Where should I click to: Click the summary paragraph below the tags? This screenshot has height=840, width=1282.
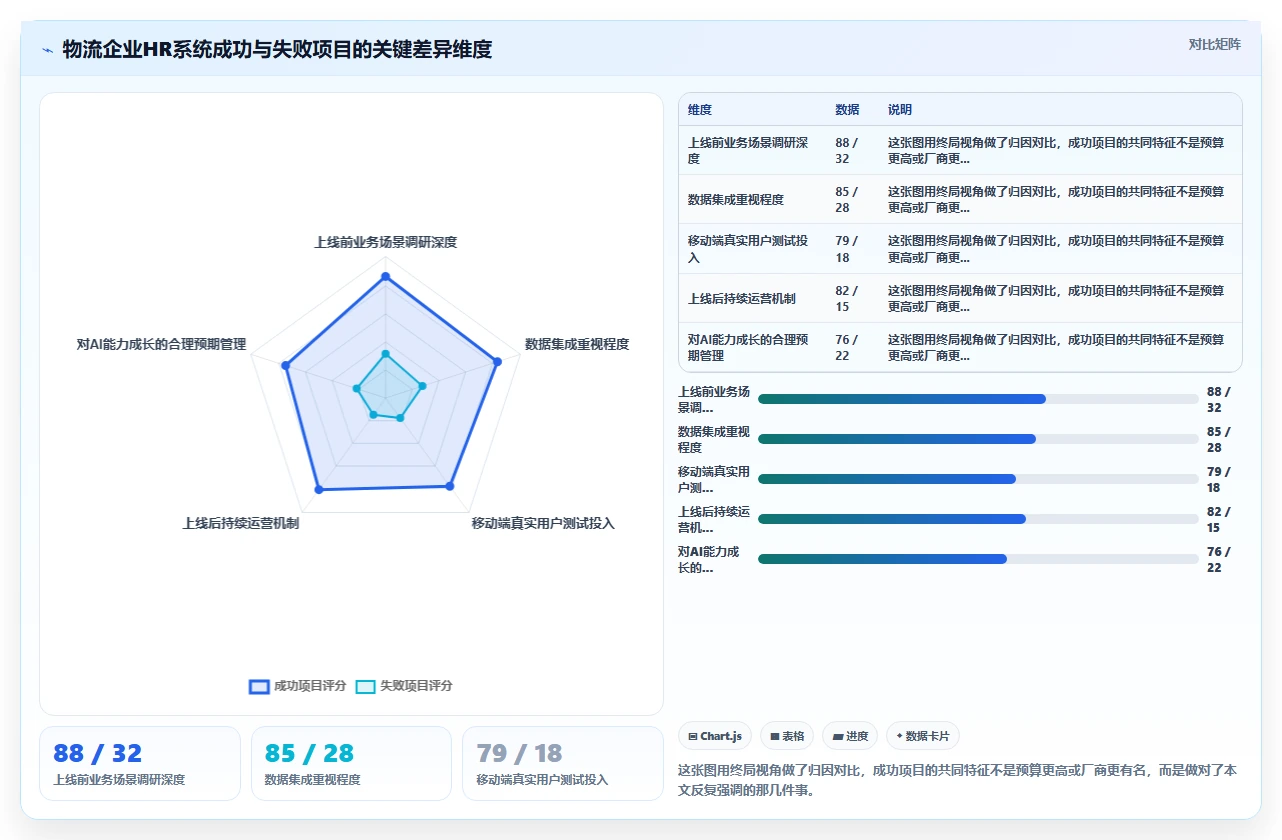click(958, 780)
